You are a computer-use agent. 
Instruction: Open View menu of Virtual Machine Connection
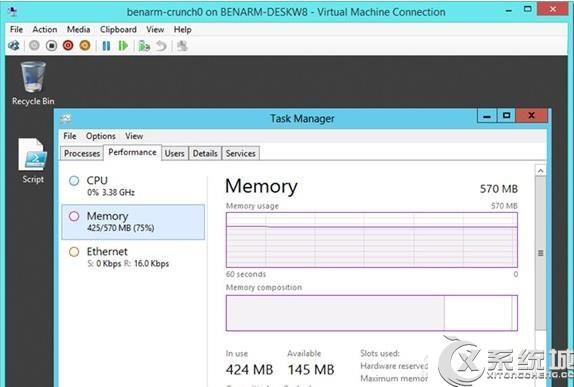point(155,29)
